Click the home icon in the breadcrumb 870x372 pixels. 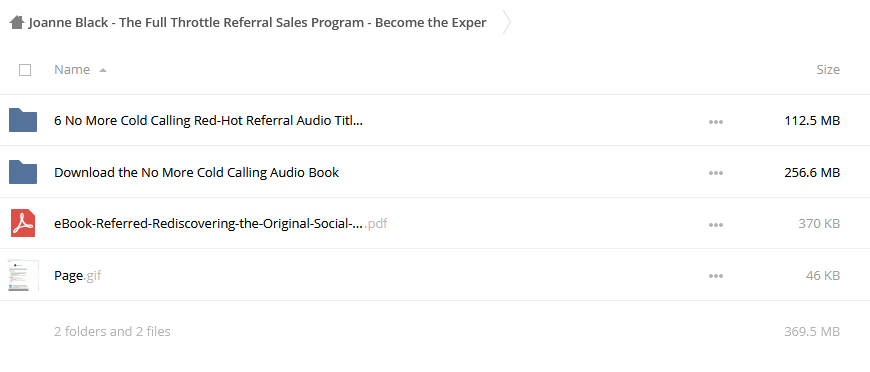[17, 23]
